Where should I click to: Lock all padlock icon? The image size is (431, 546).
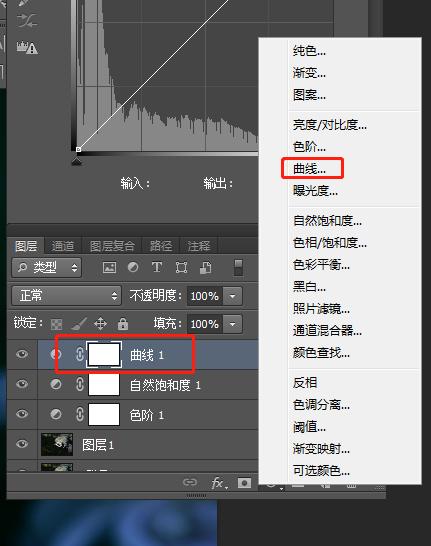[123, 324]
